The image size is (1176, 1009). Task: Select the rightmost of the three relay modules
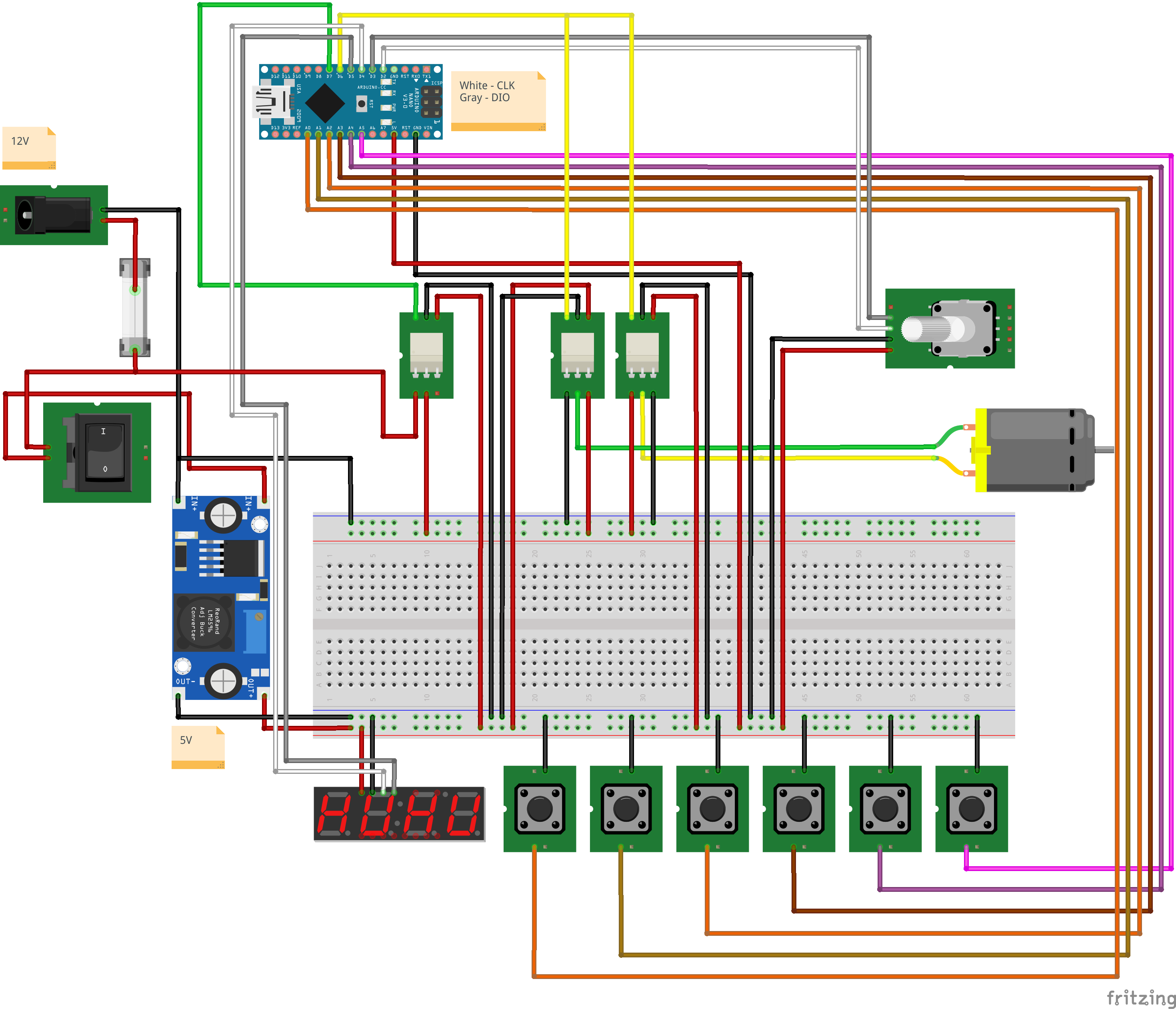click(642, 355)
